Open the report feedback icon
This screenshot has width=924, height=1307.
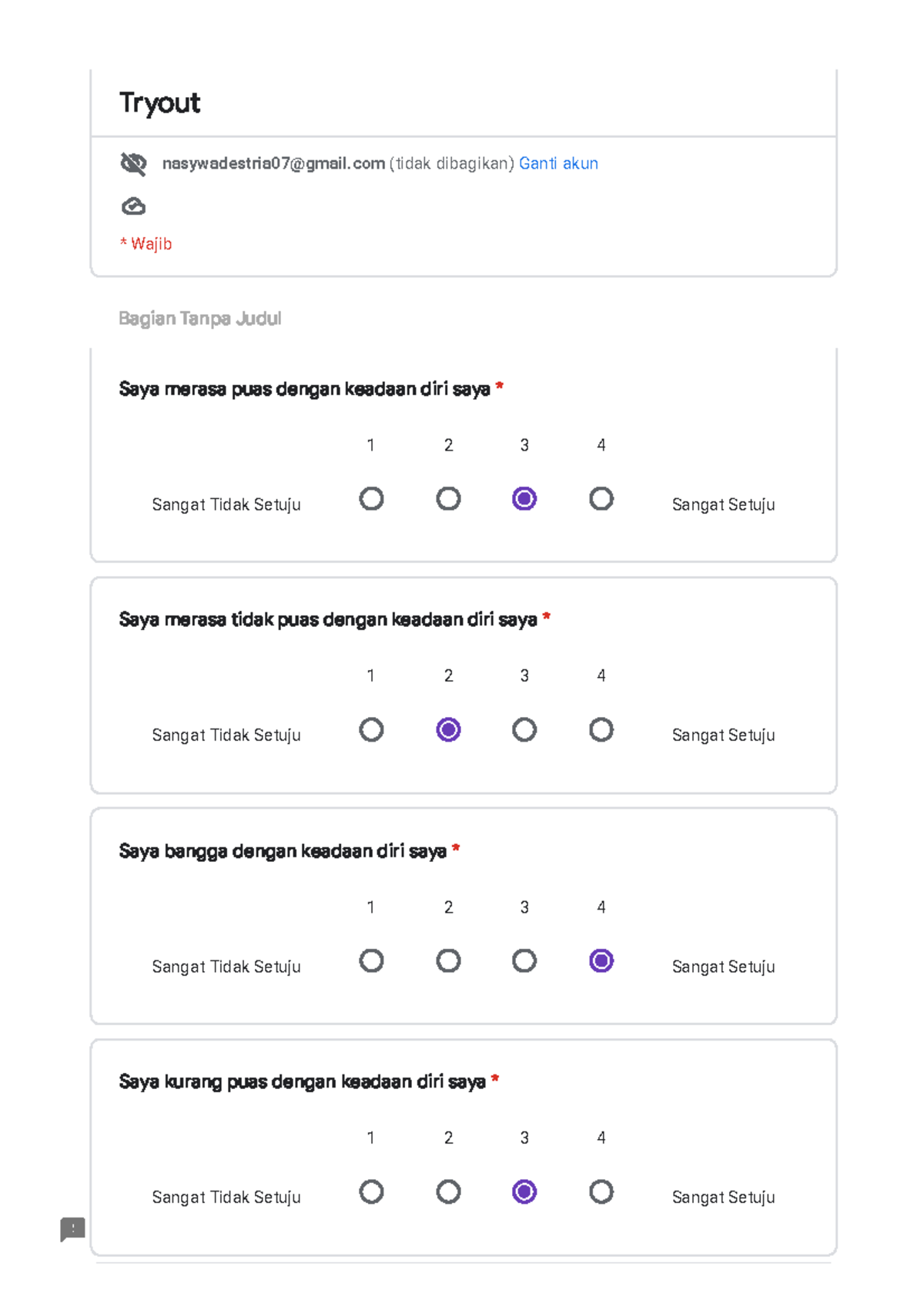73,1228
